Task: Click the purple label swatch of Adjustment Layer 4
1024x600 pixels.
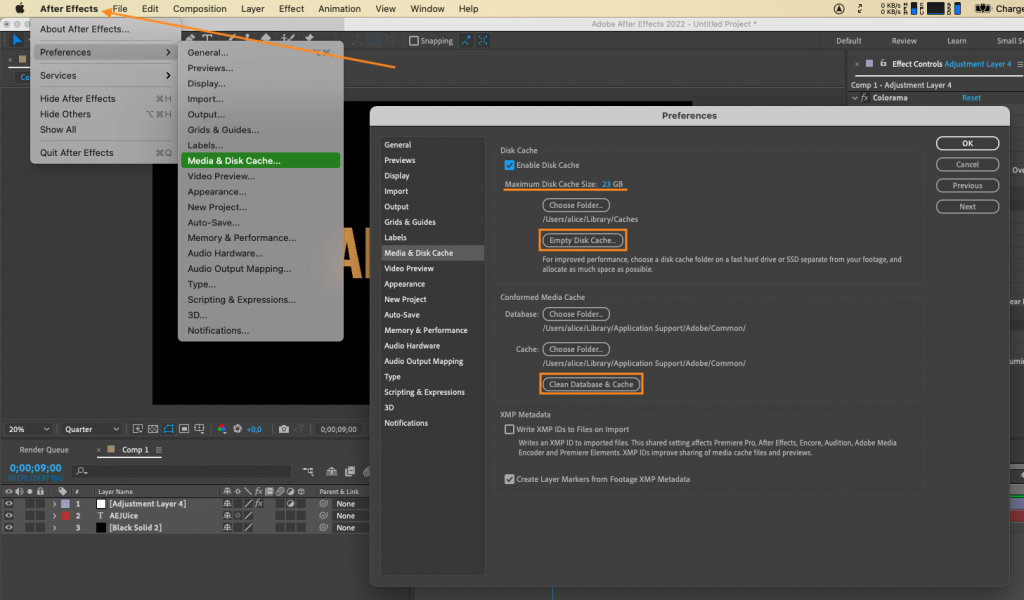Action: (65, 503)
